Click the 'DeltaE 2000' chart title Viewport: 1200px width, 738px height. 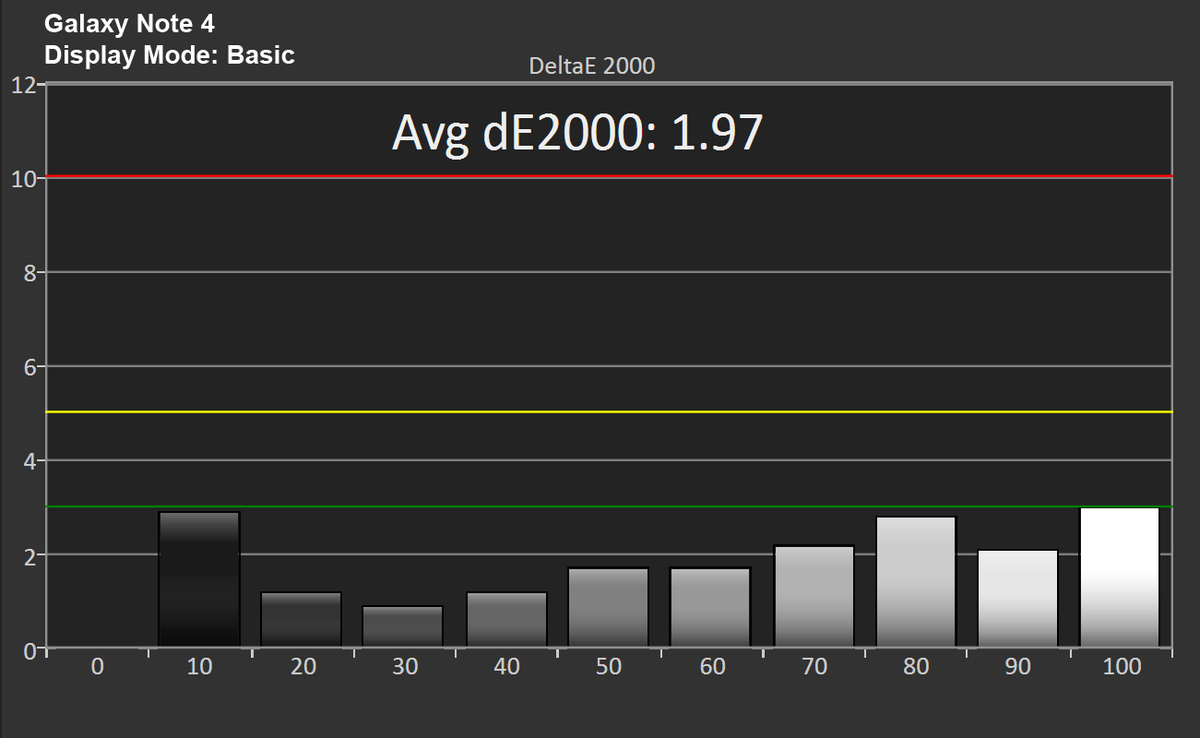592,66
